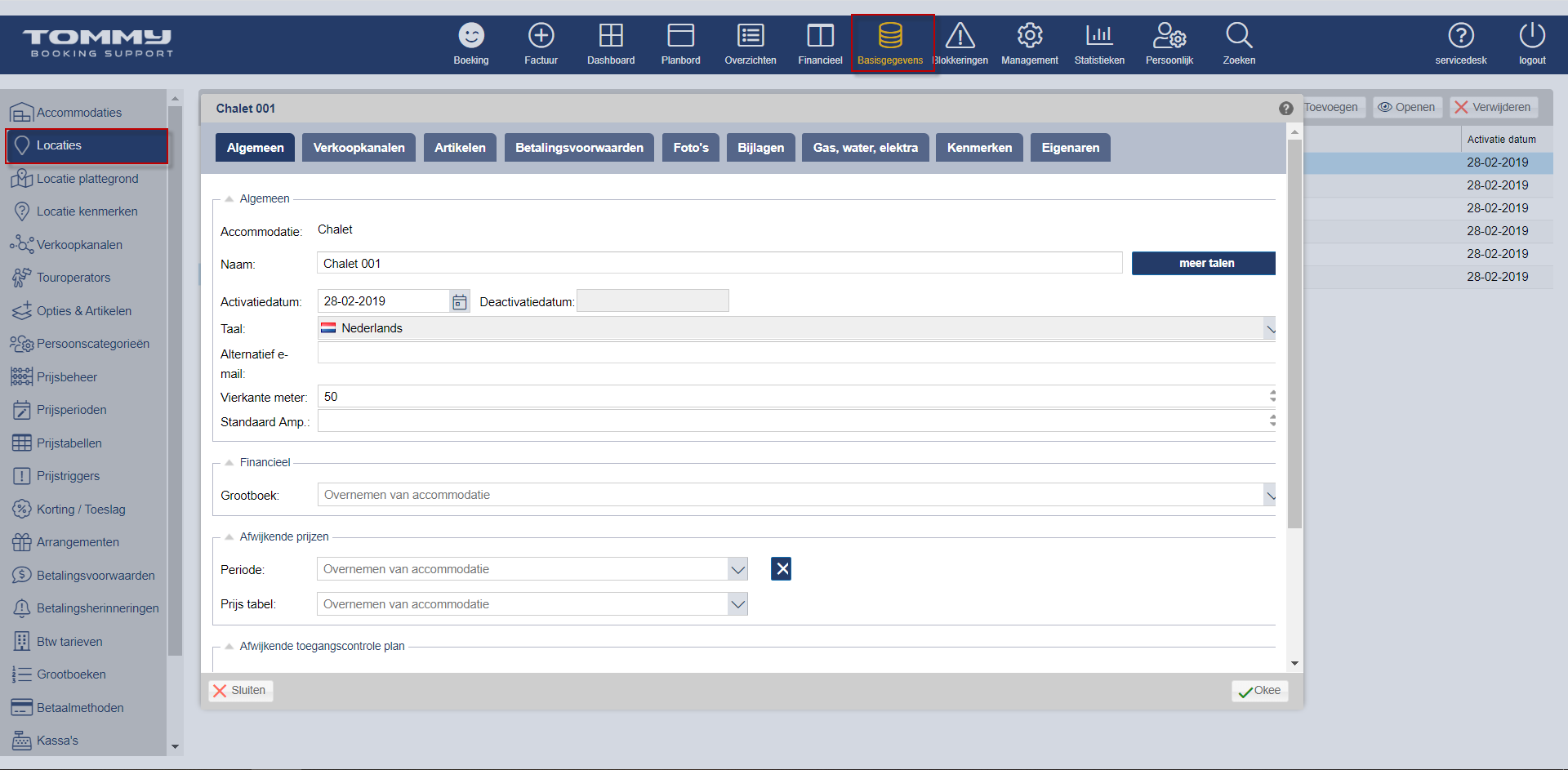Open Btw tarieven in the sidebar
The height and width of the screenshot is (770, 1568).
pos(85,642)
